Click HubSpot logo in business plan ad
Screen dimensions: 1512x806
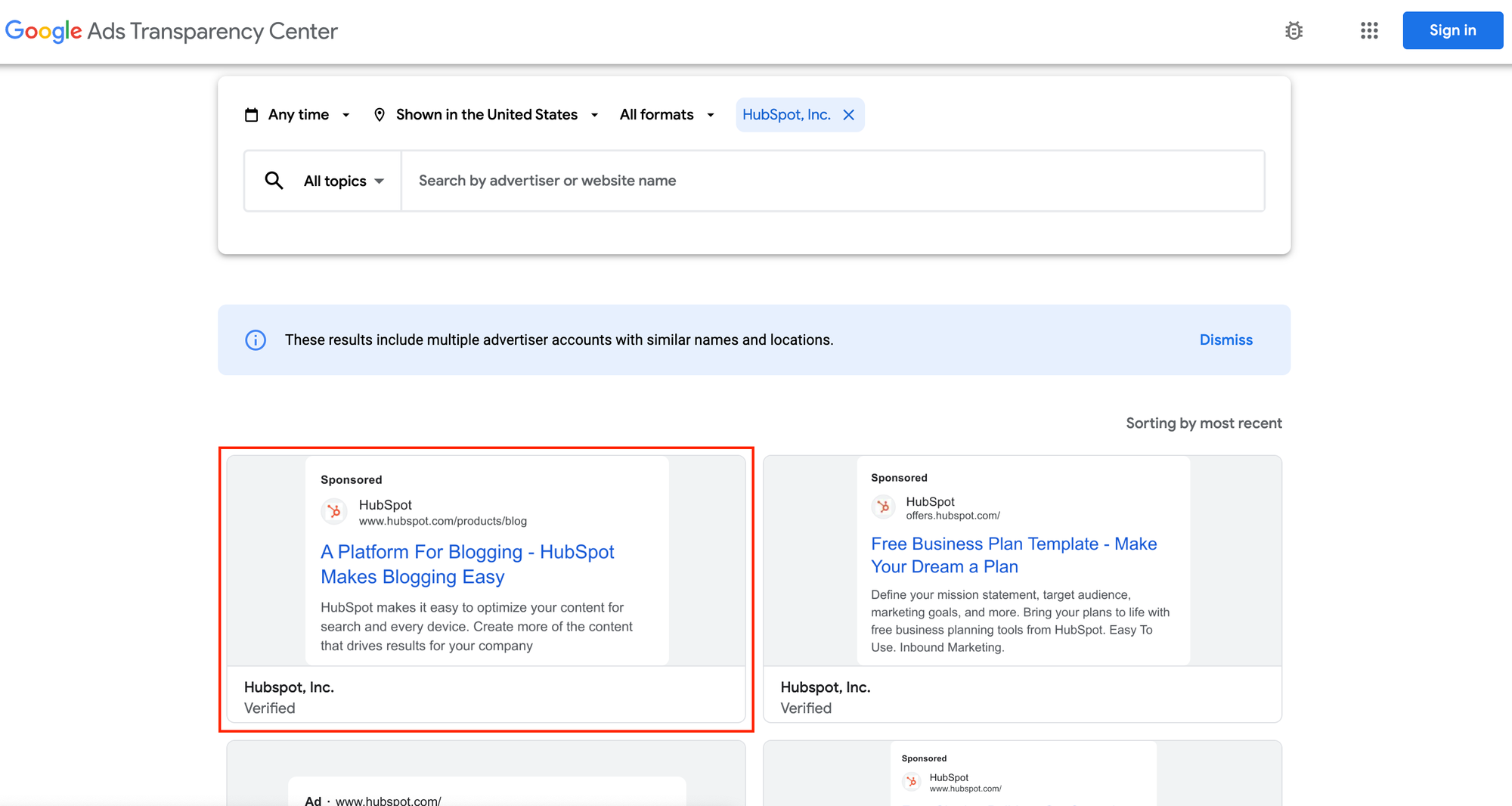[883, 507]
